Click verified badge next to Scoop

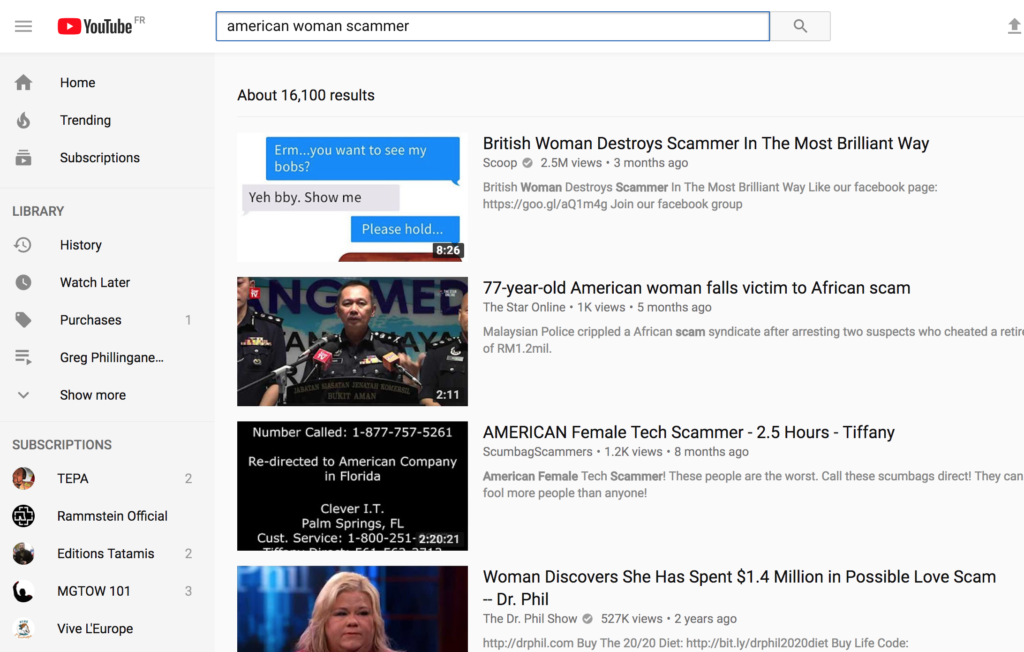(528, 163)
